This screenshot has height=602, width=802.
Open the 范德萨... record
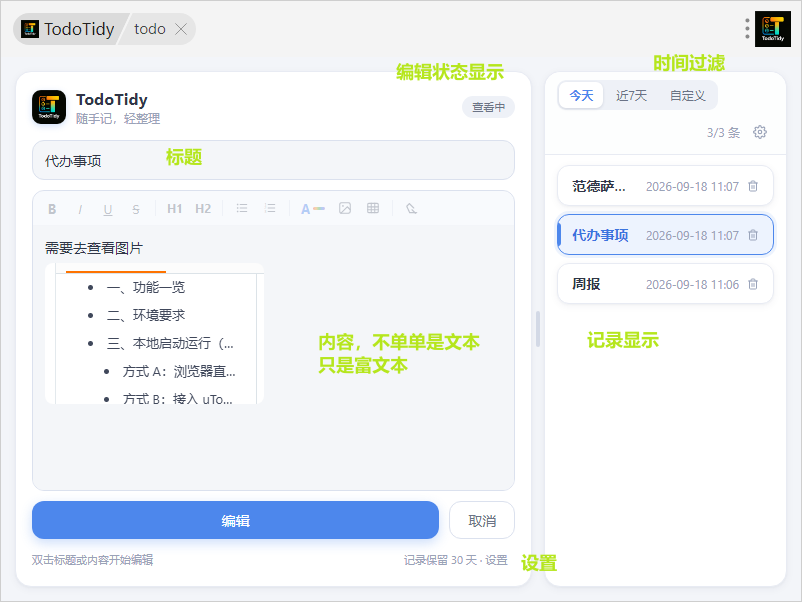tap(665, 186)
